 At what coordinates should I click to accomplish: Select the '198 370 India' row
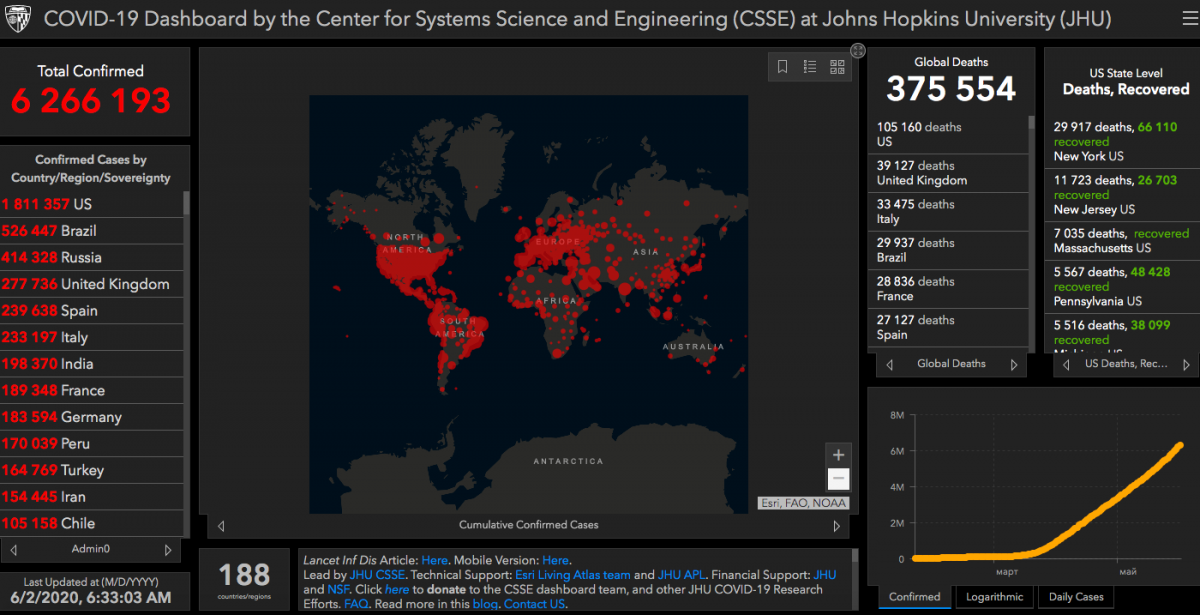tap(92, 364)
